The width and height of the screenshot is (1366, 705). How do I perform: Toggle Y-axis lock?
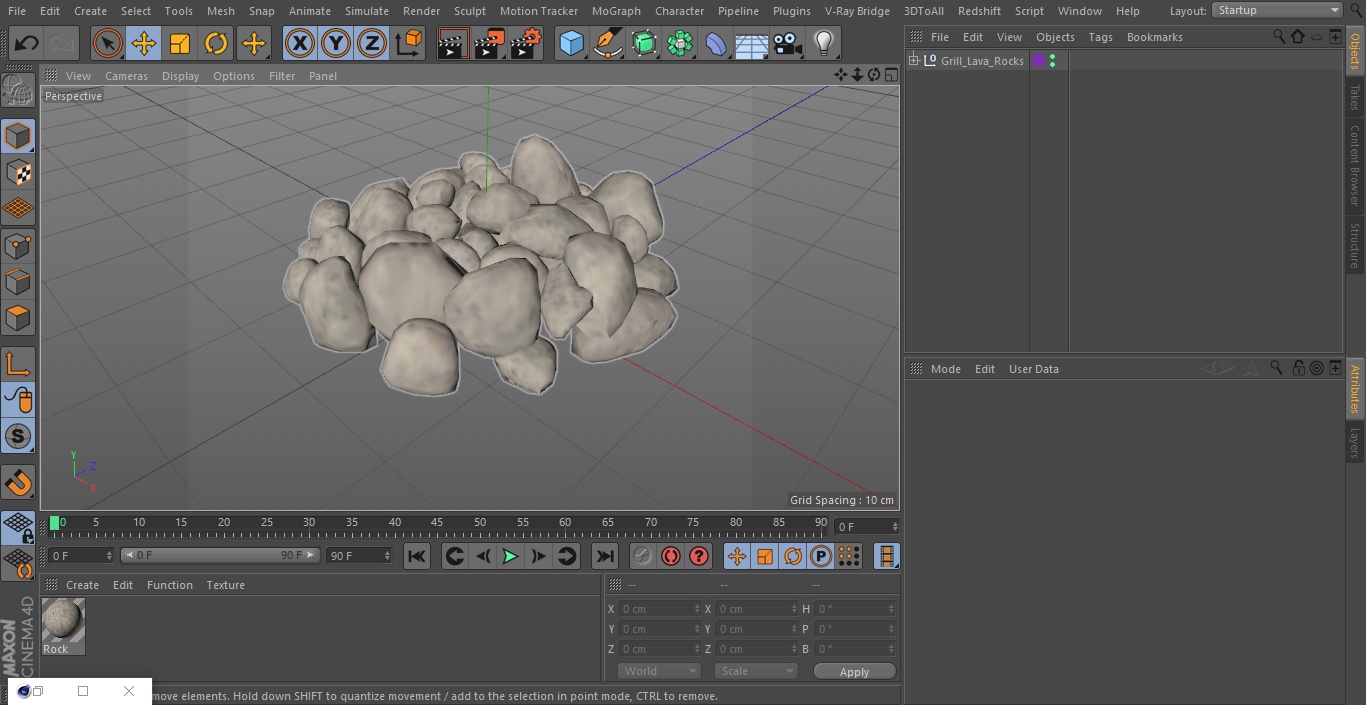click(x=335, y=44)
